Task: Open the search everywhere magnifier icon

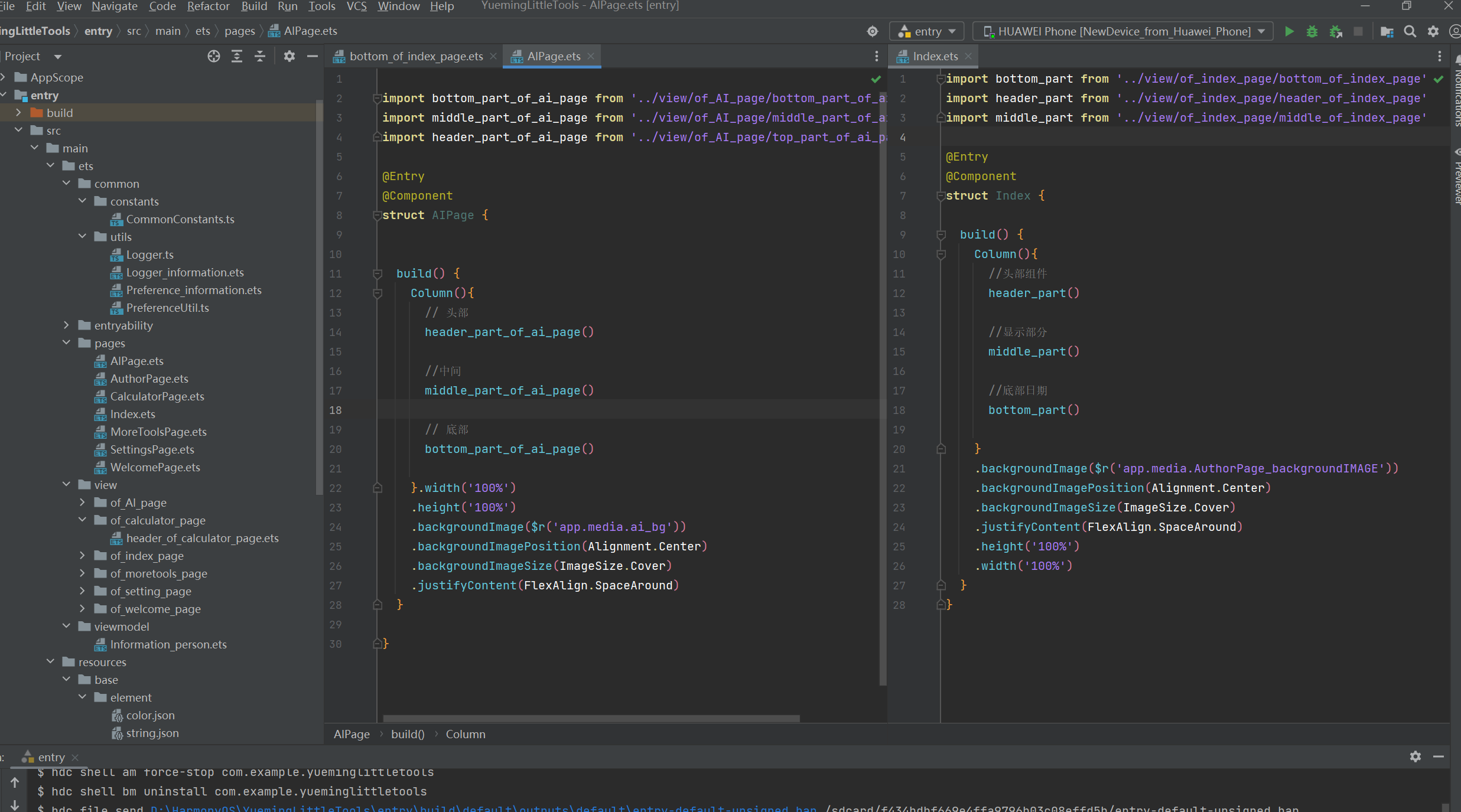Action: pyautogui.click(x=1410, y=31)
